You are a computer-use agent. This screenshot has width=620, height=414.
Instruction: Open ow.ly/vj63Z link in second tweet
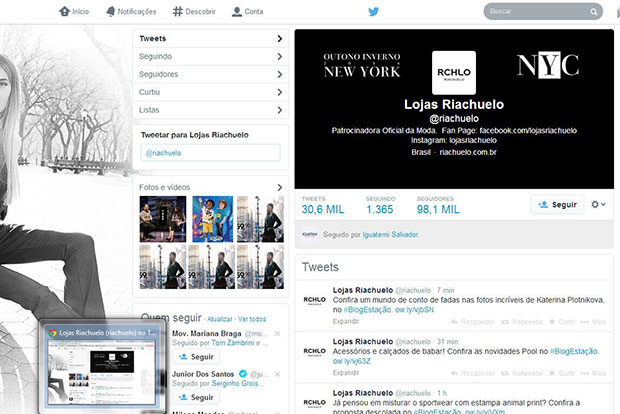(352, 361)
